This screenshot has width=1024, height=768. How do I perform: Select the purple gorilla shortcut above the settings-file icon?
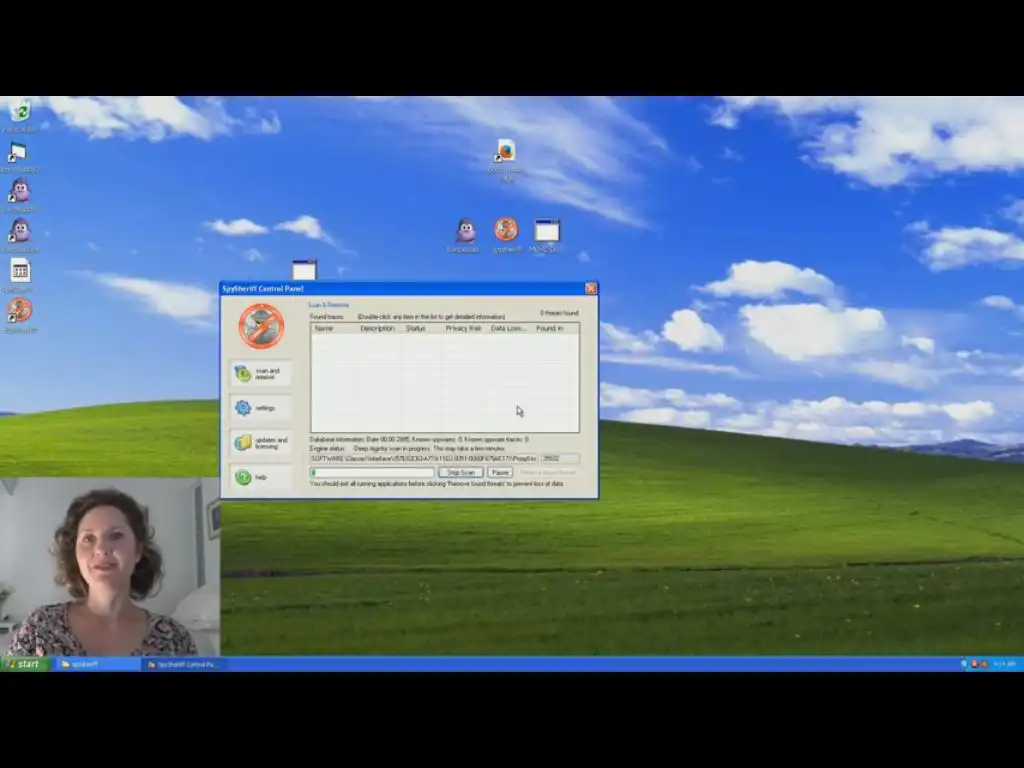pyautogui.click(x=20, y=231)
